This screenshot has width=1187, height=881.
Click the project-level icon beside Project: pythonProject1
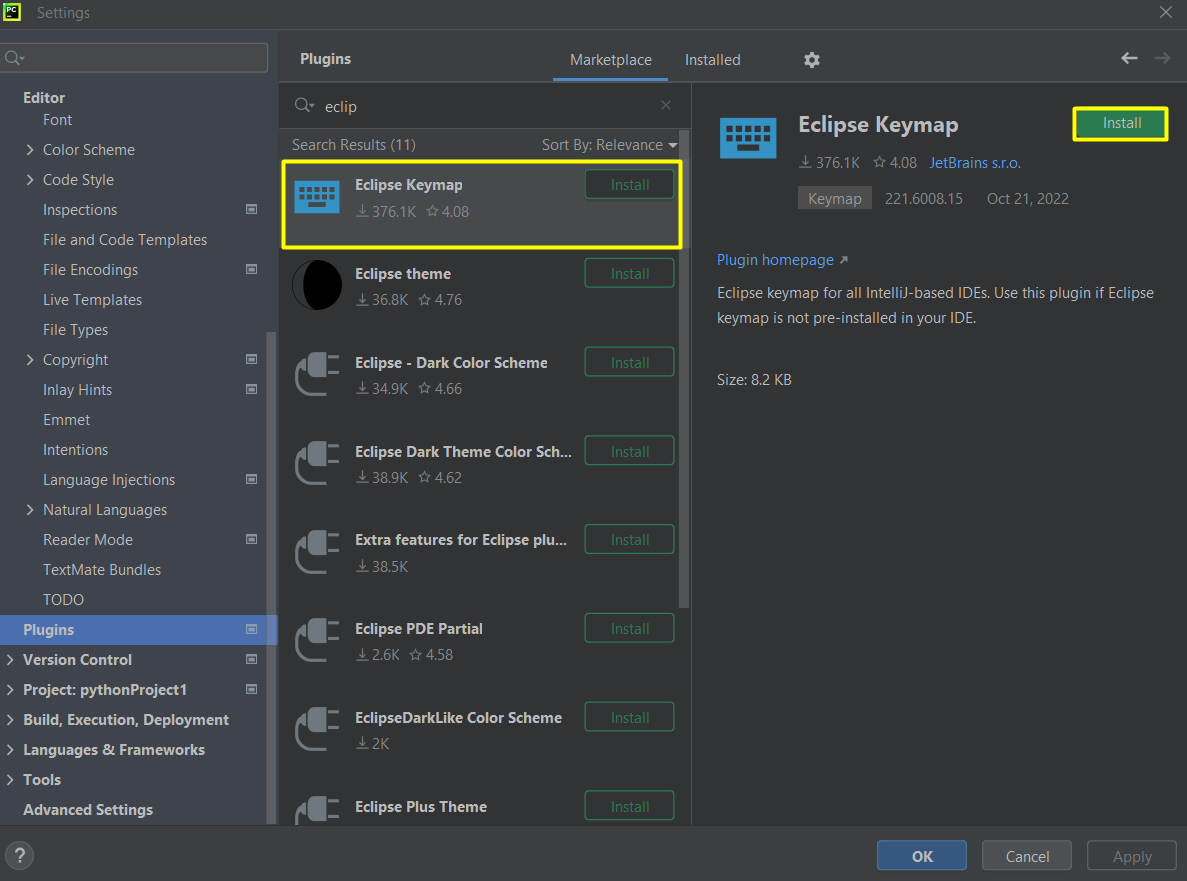click(x=251, y=690)
